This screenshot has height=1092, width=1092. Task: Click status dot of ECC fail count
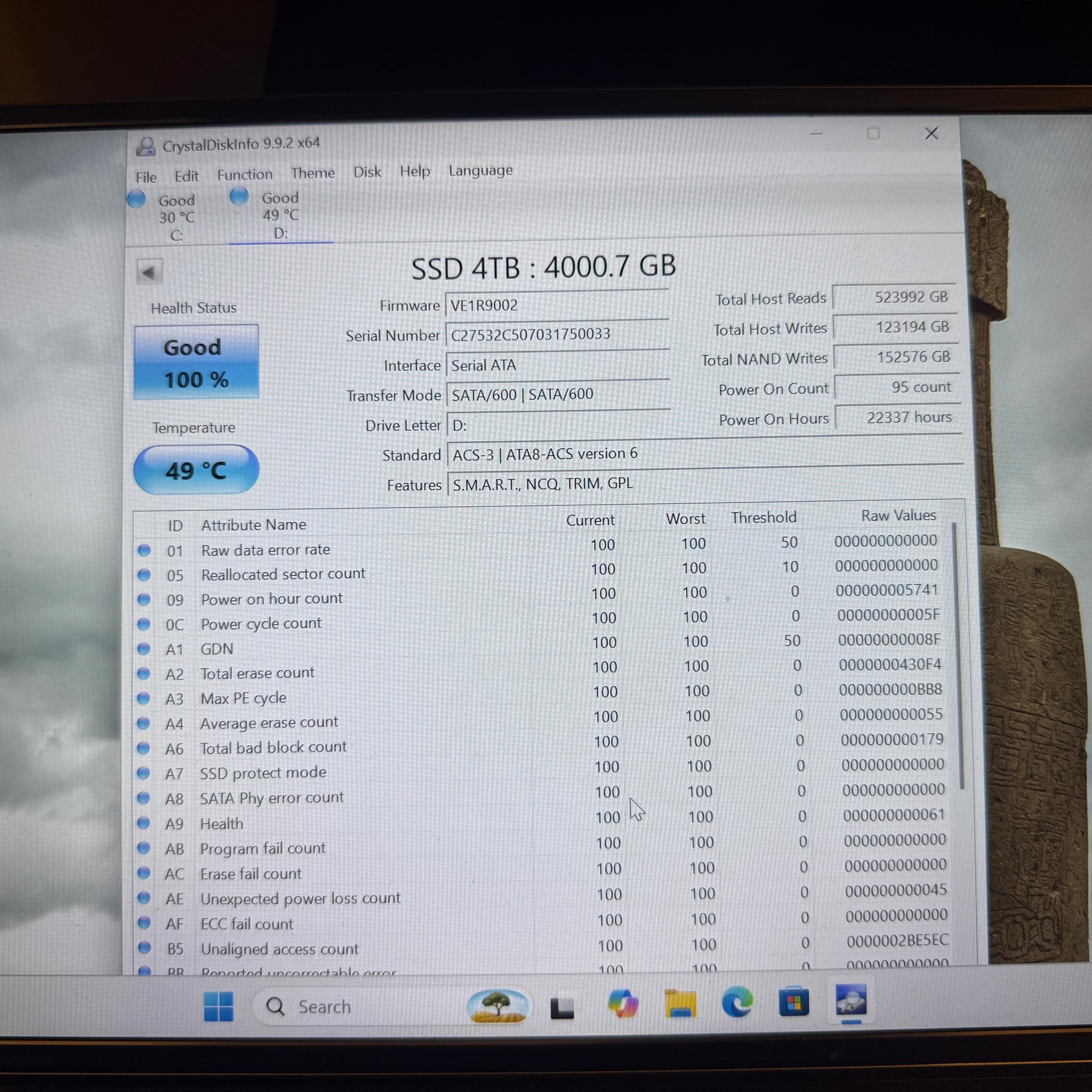tap(144, 923)
